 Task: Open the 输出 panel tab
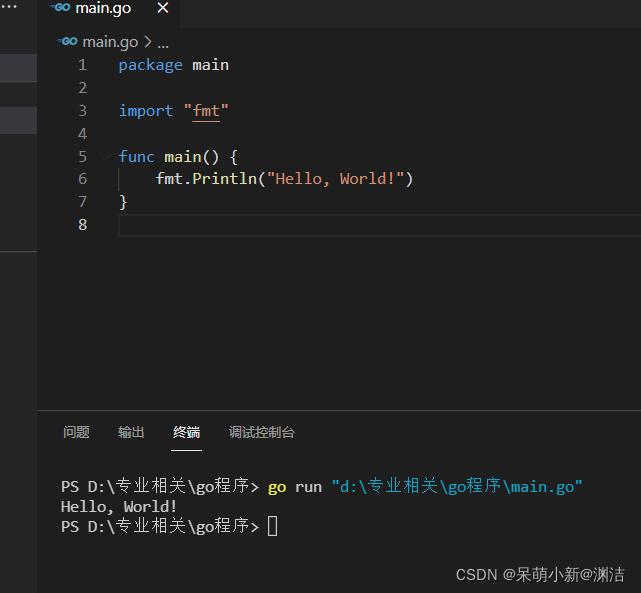(x=131, y=433)
